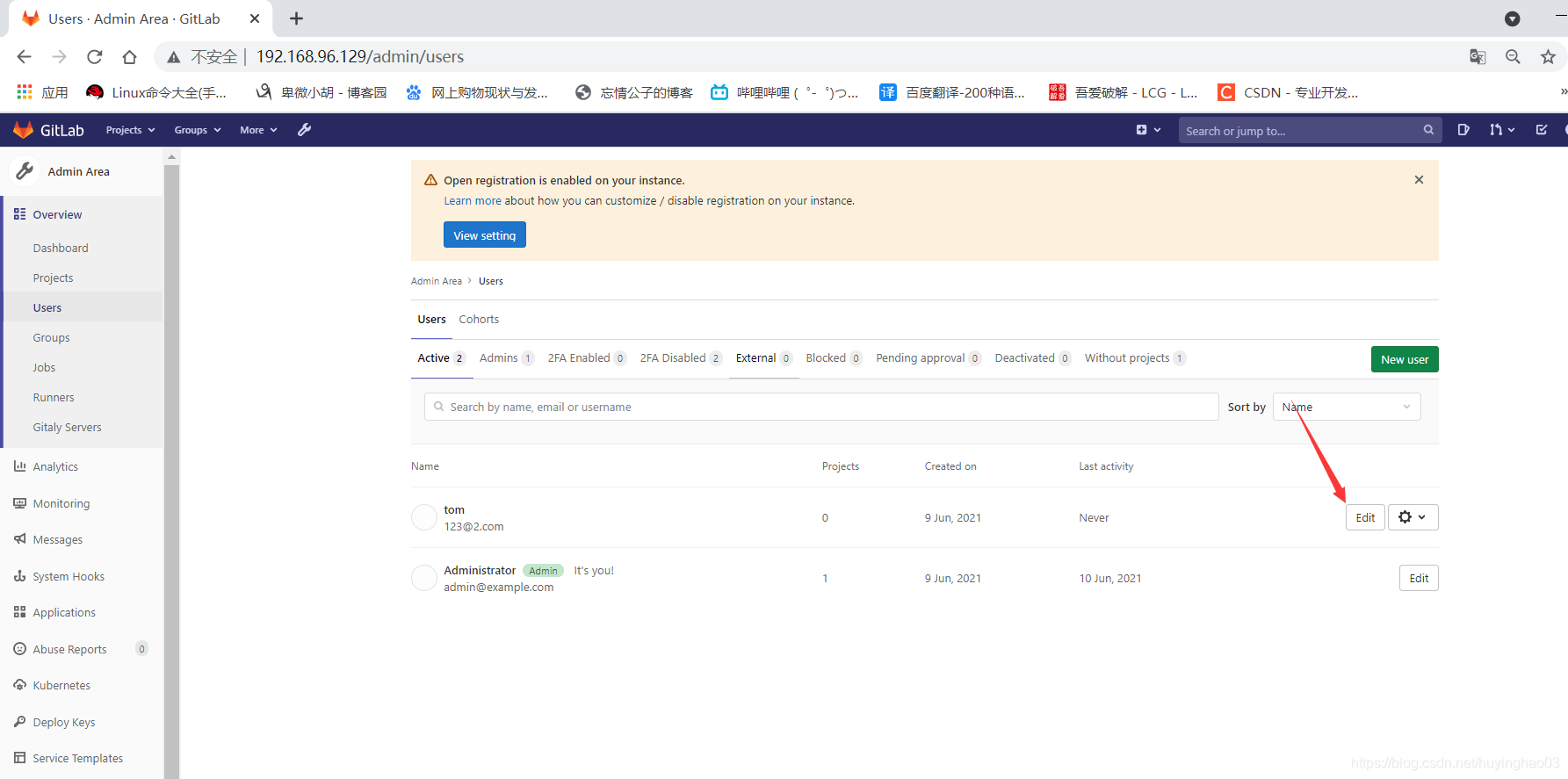The height and width of the screenshot is (779, 1568).
Task: Switch to the Cohorts tab
Action: pyautogui.click(x=479, y=320)
